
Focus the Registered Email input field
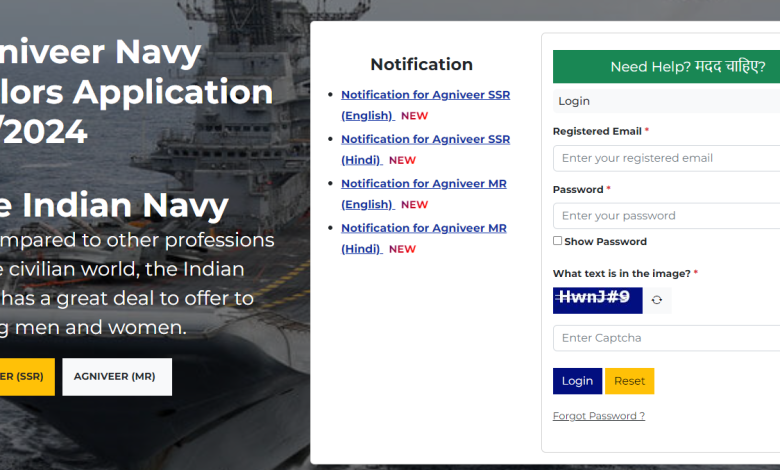[666, 158]
